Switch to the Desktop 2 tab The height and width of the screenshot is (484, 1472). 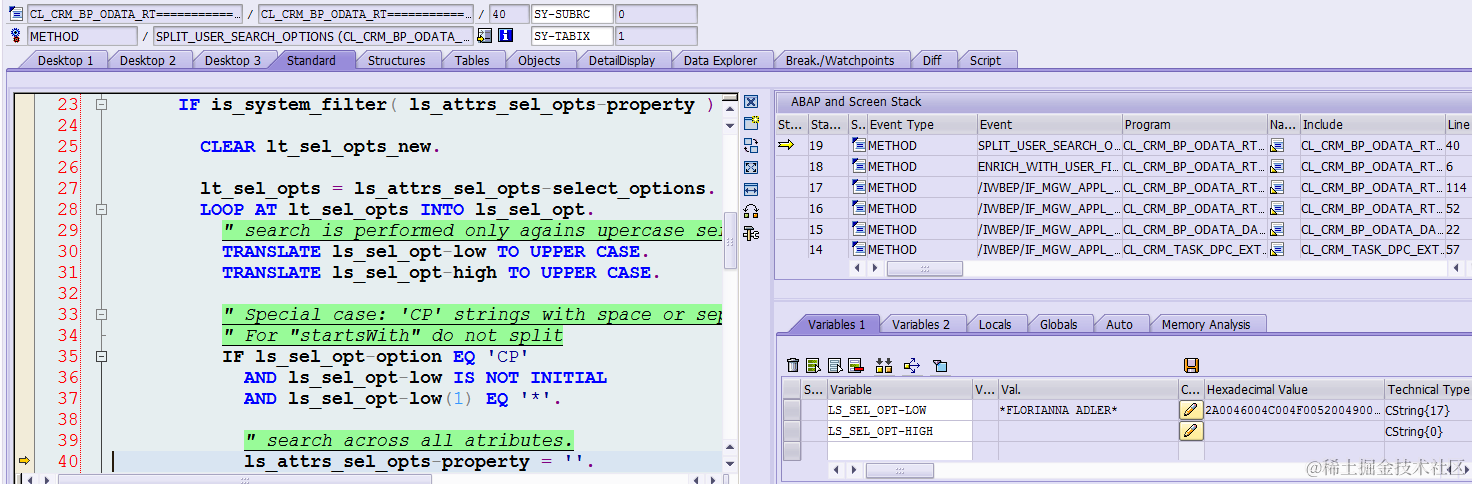(x=148, y=61)
